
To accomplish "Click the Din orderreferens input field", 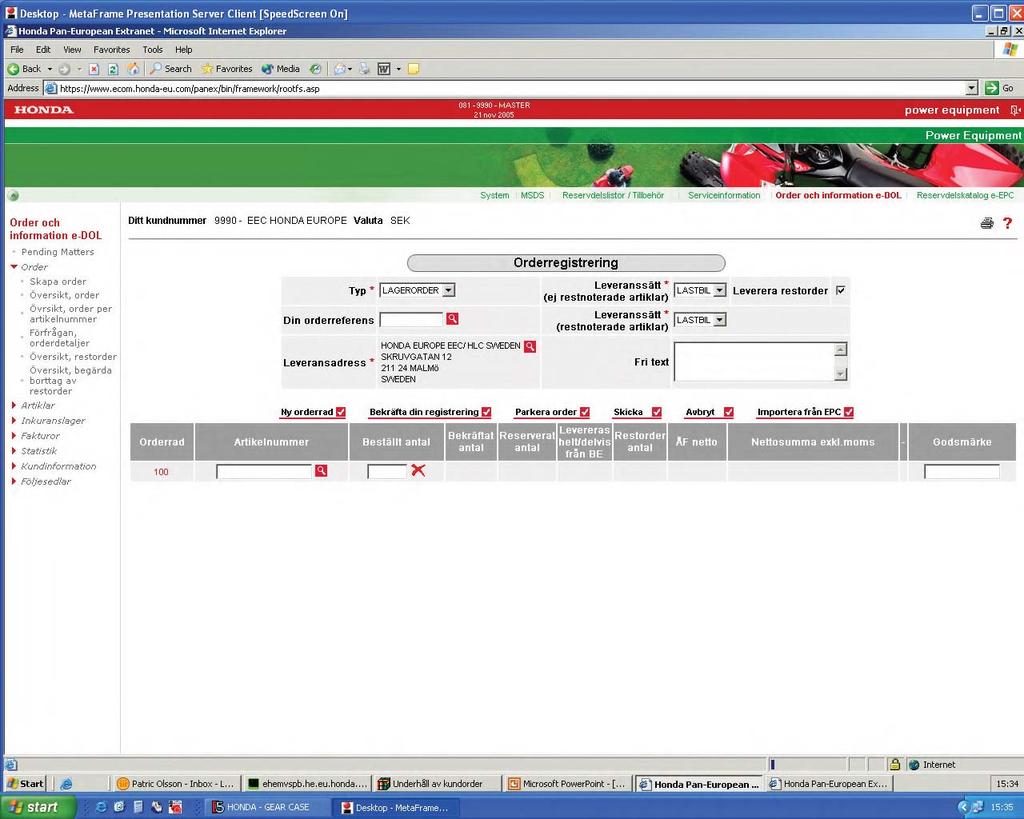I will coord(411,319).
